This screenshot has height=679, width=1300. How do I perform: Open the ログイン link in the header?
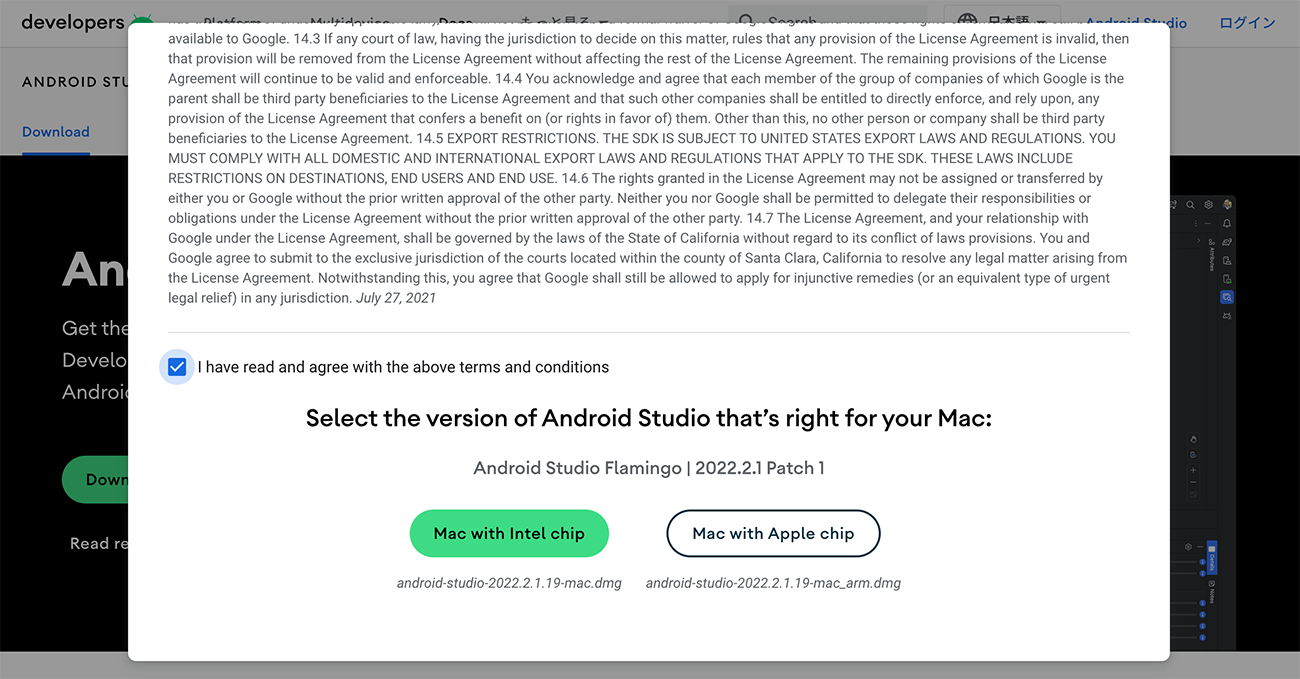tap(1247, 22)
